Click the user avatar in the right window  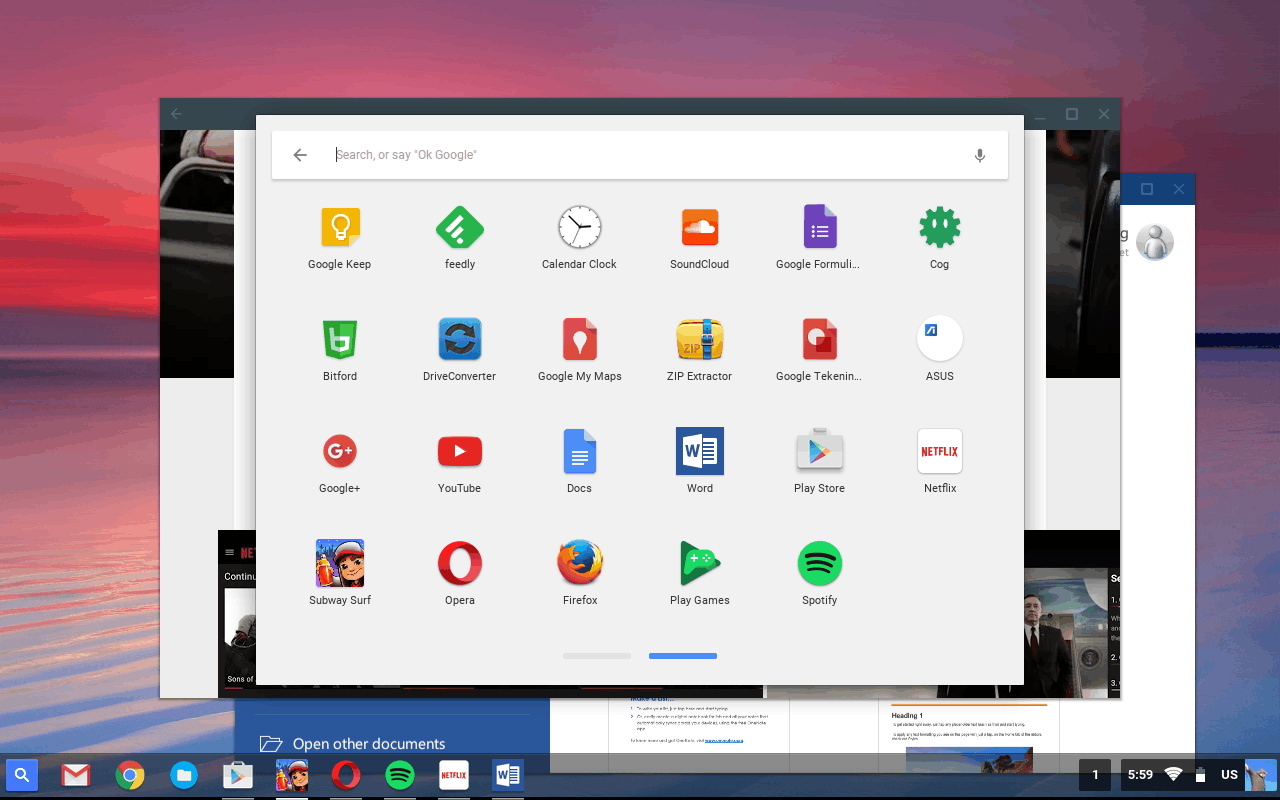coord(1155,242)
